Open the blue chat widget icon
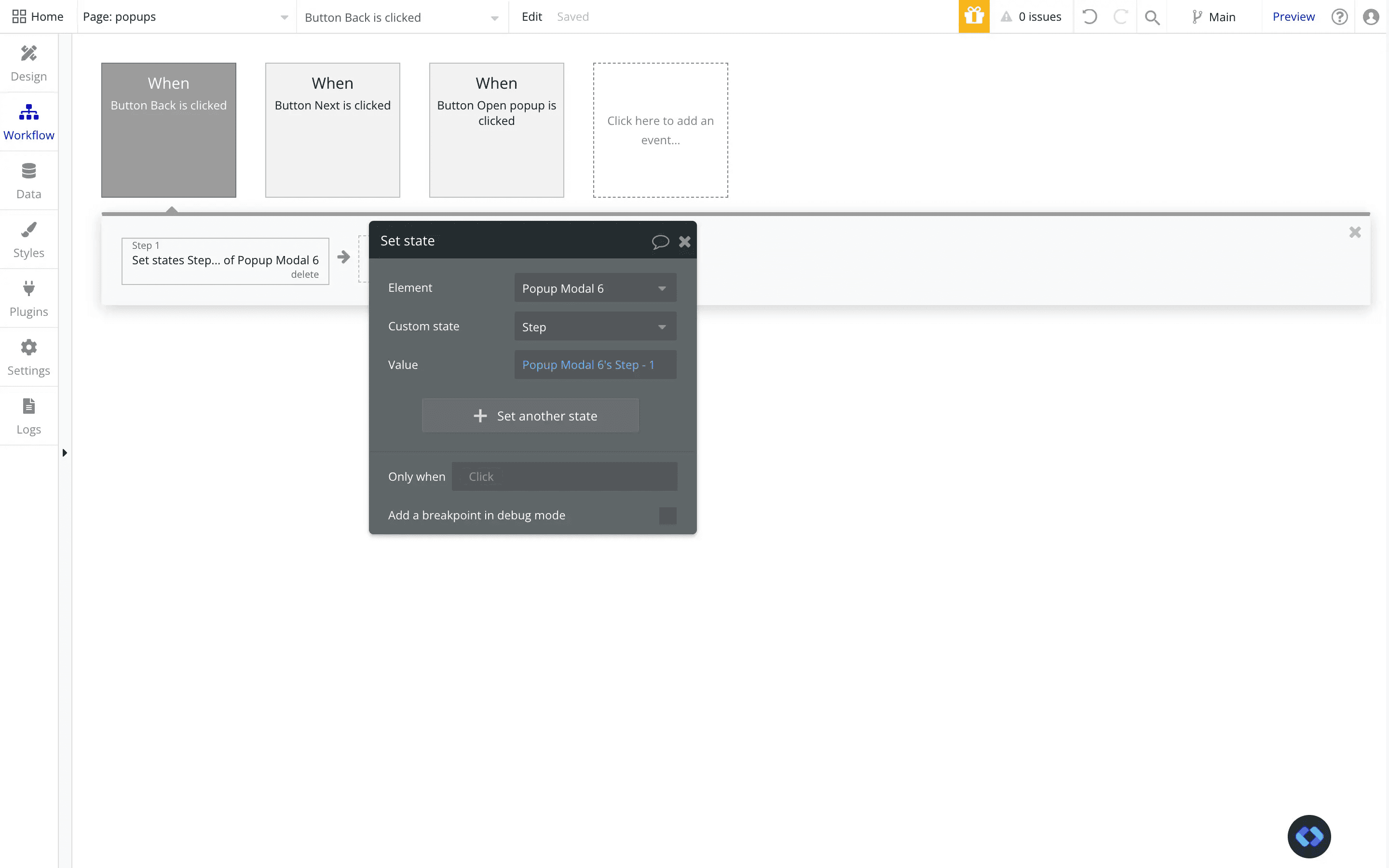Screen dimensions: 1389x868 [1308, 836]
